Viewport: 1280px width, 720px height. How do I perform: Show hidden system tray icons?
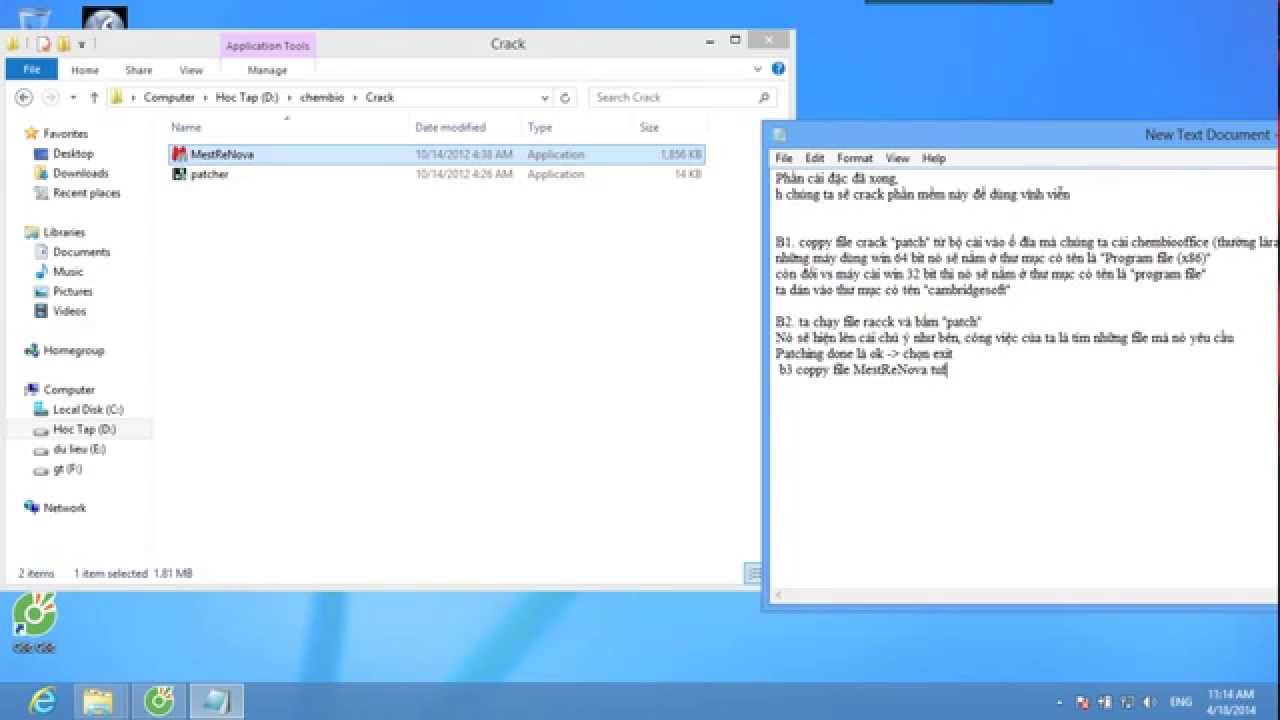1059,702
